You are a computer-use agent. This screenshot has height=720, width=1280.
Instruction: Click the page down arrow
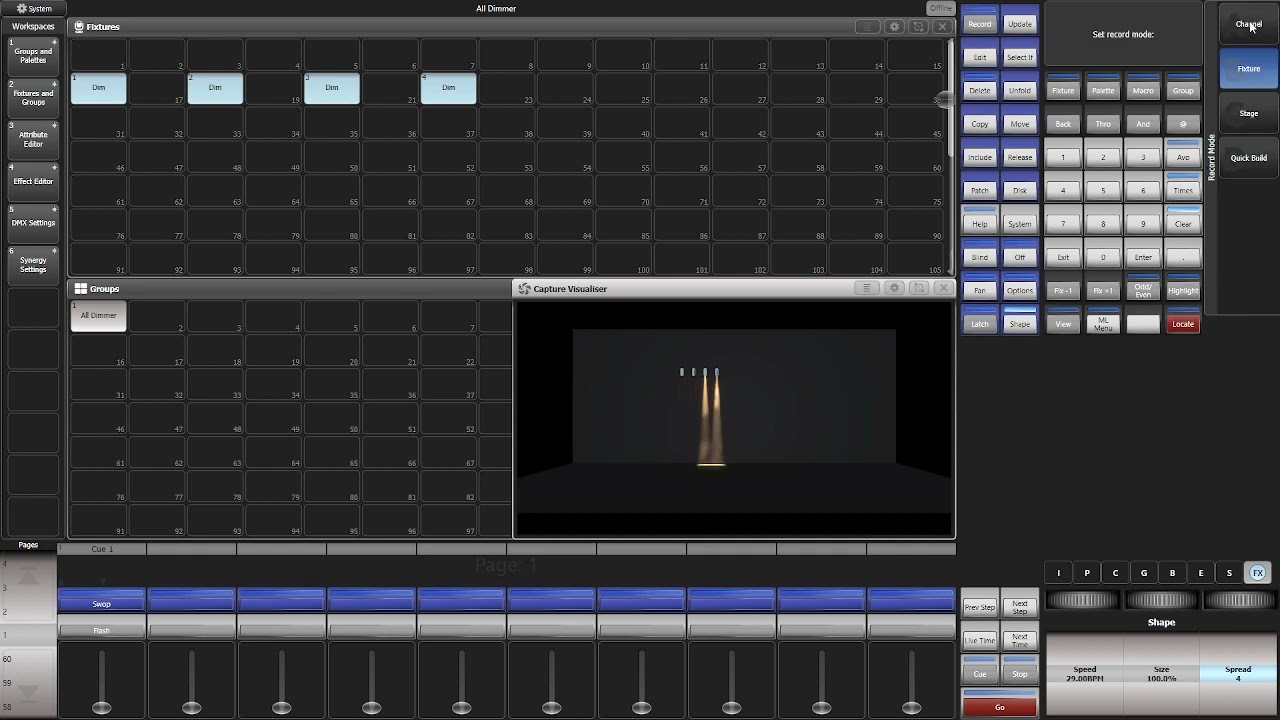point(28,692)
